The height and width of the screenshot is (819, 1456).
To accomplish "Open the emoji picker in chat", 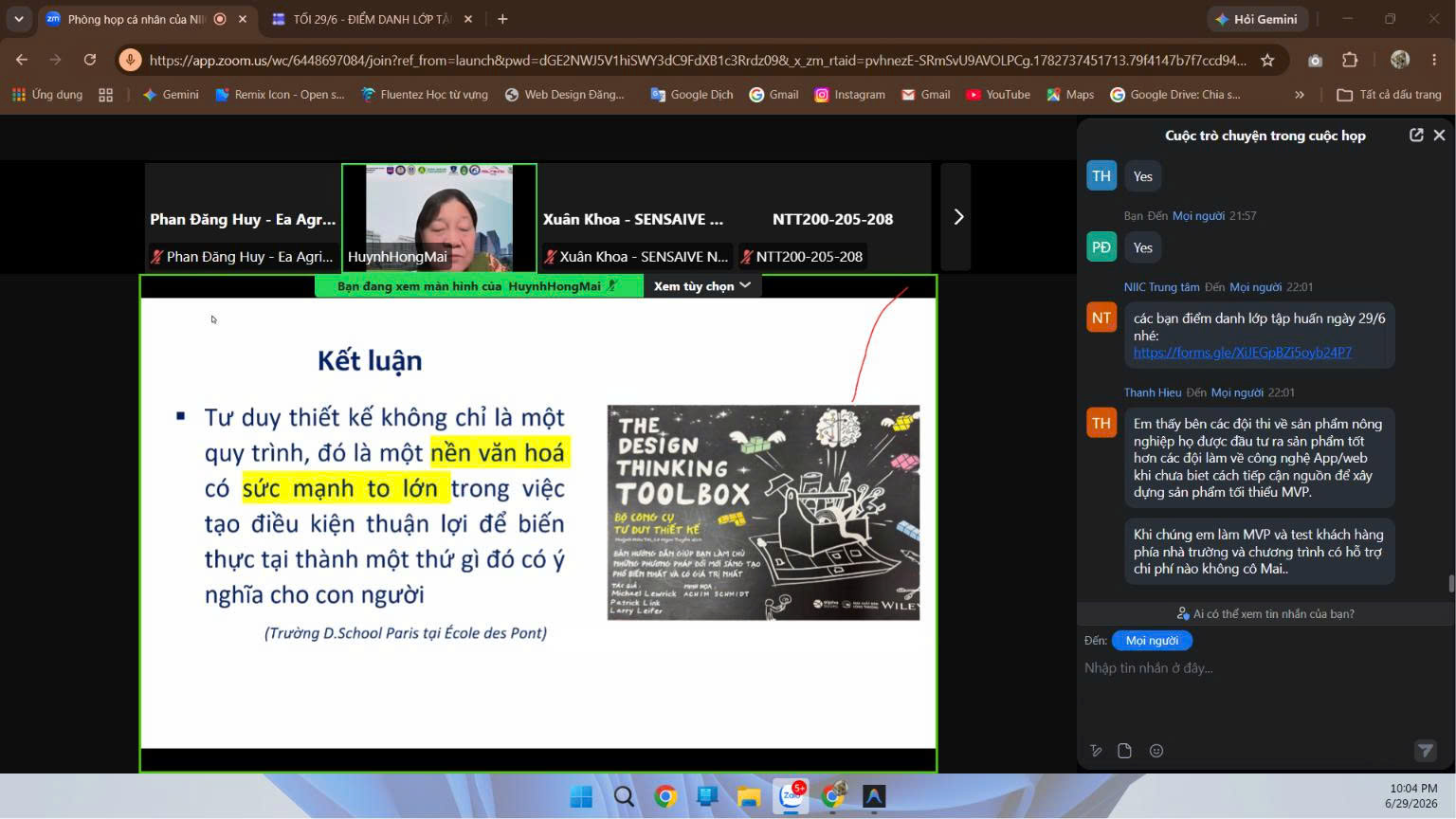I will [1156, 751].
